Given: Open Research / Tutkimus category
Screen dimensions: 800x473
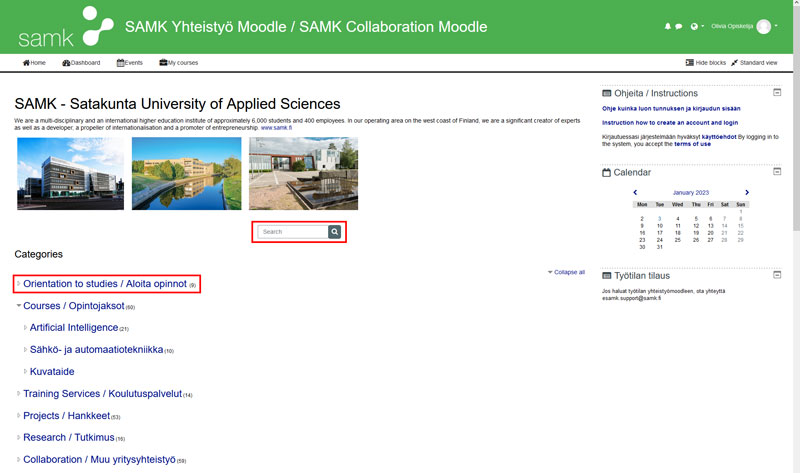Looking at the screenshot, I should 69,437.
